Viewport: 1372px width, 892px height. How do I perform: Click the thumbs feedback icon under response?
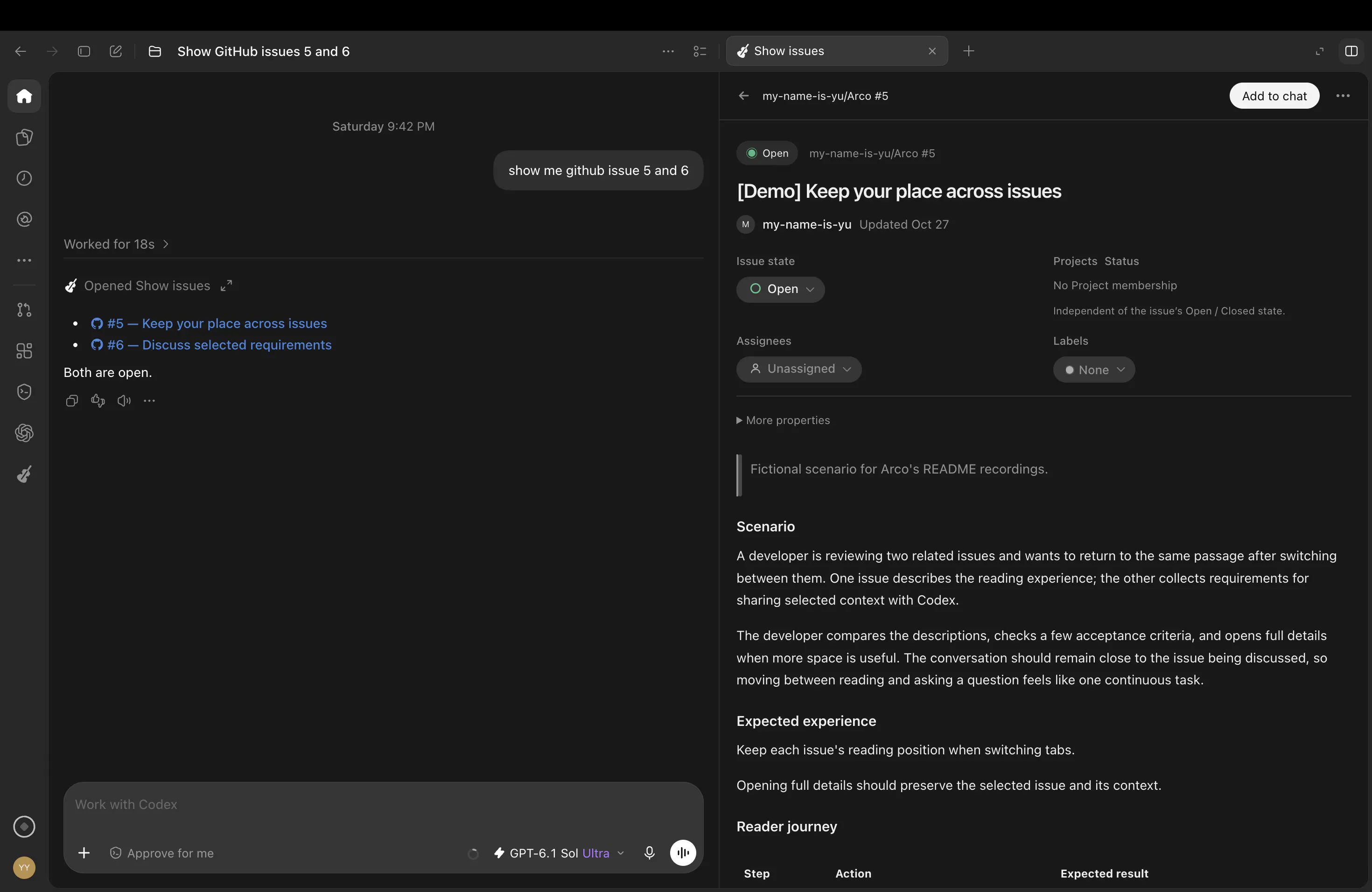pyautogui.click(x=98, y=400)
